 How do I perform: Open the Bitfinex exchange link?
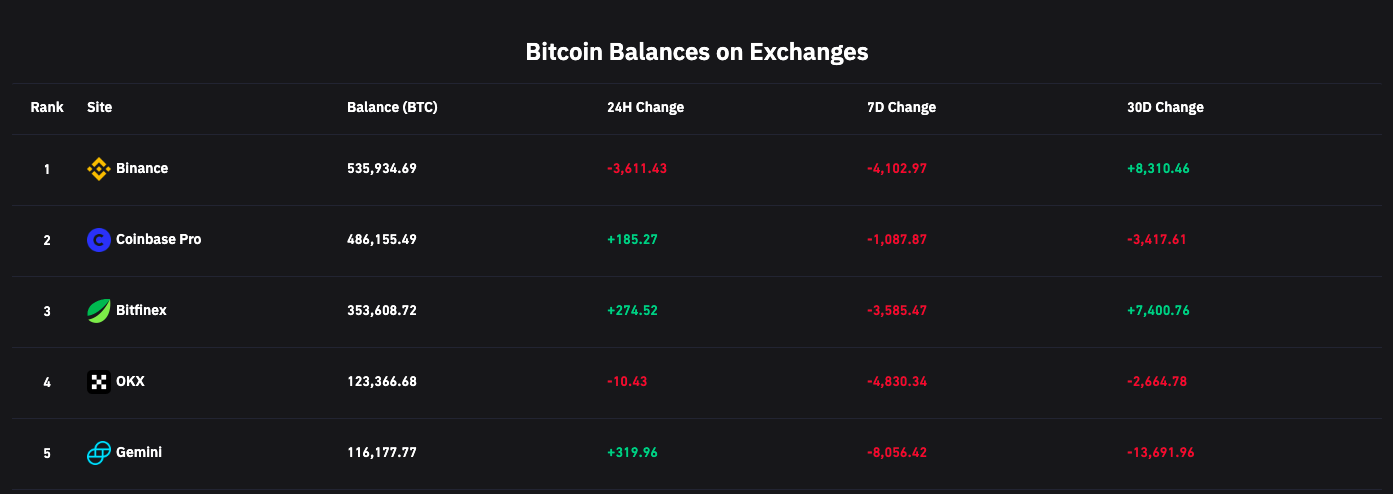click(x=141, y=311)
